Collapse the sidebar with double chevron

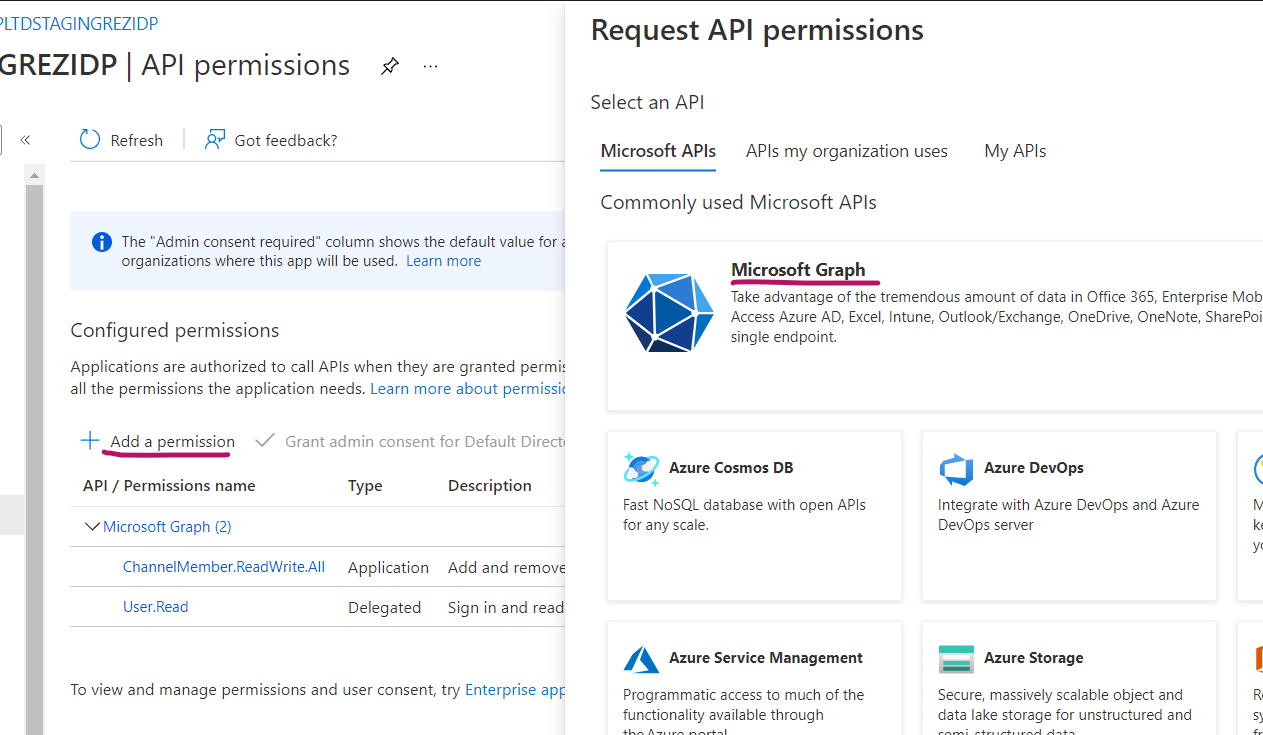click(25, 140)
